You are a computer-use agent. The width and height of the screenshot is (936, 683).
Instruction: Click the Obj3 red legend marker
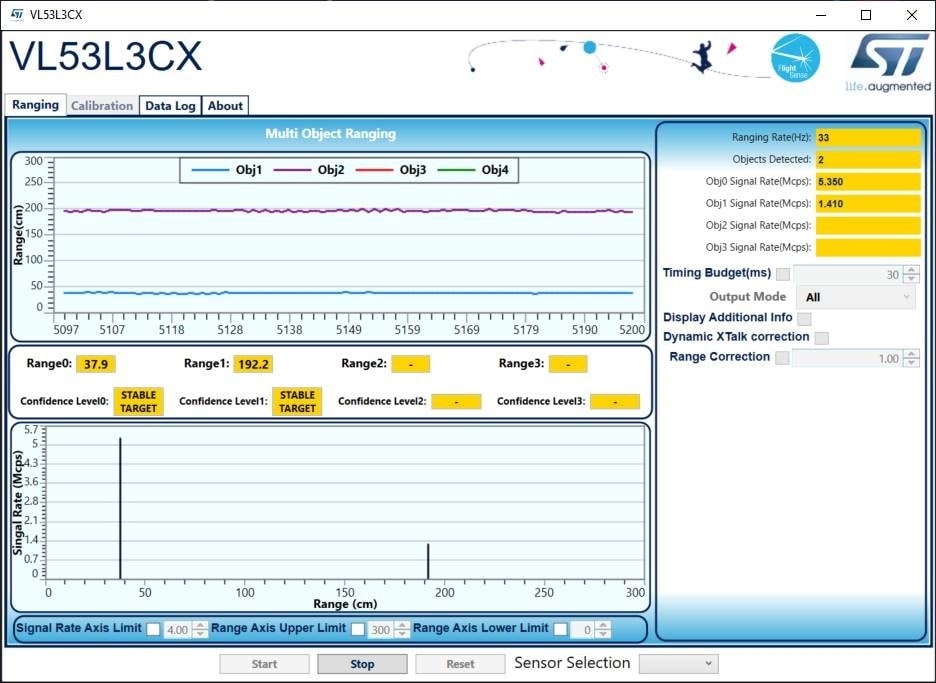click(373, 171)
